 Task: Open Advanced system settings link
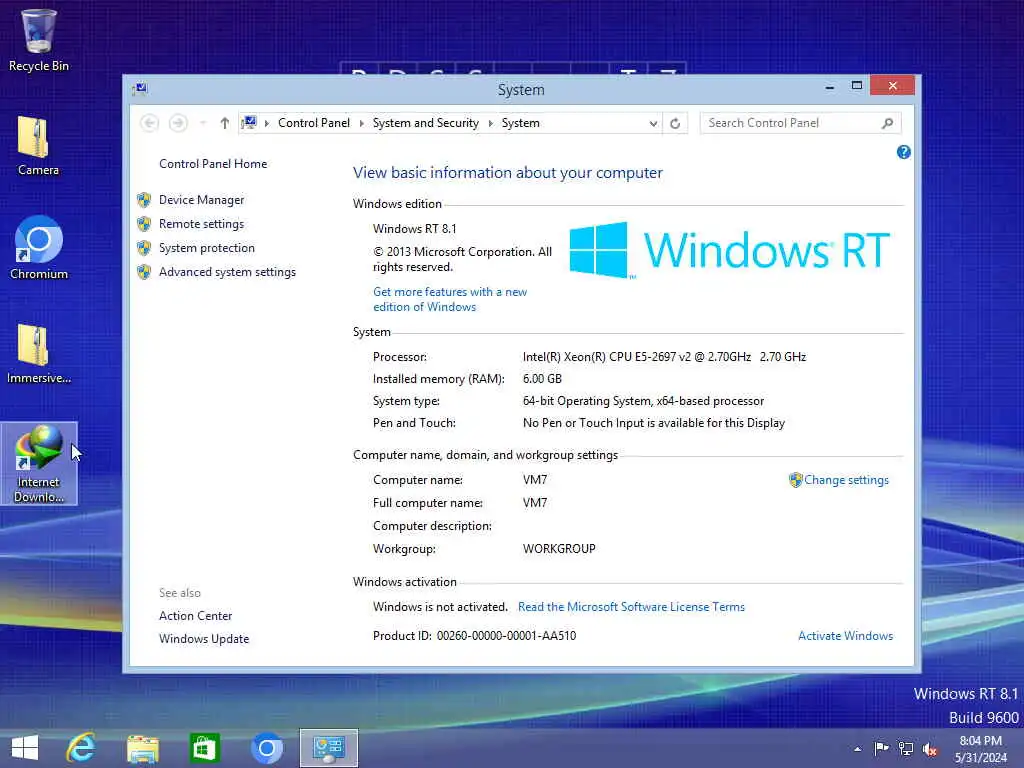[227, 272]
